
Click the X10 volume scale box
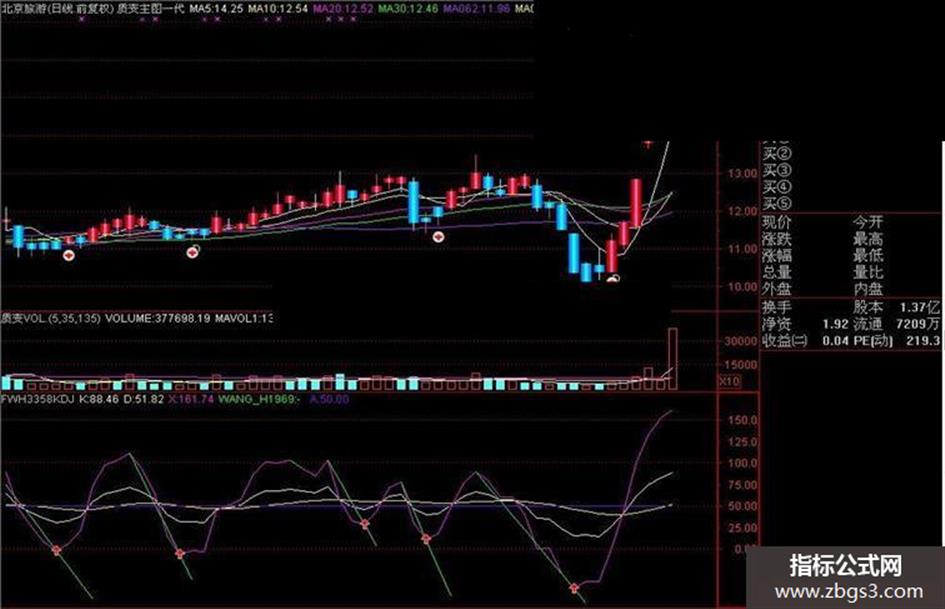coord(729,382)
